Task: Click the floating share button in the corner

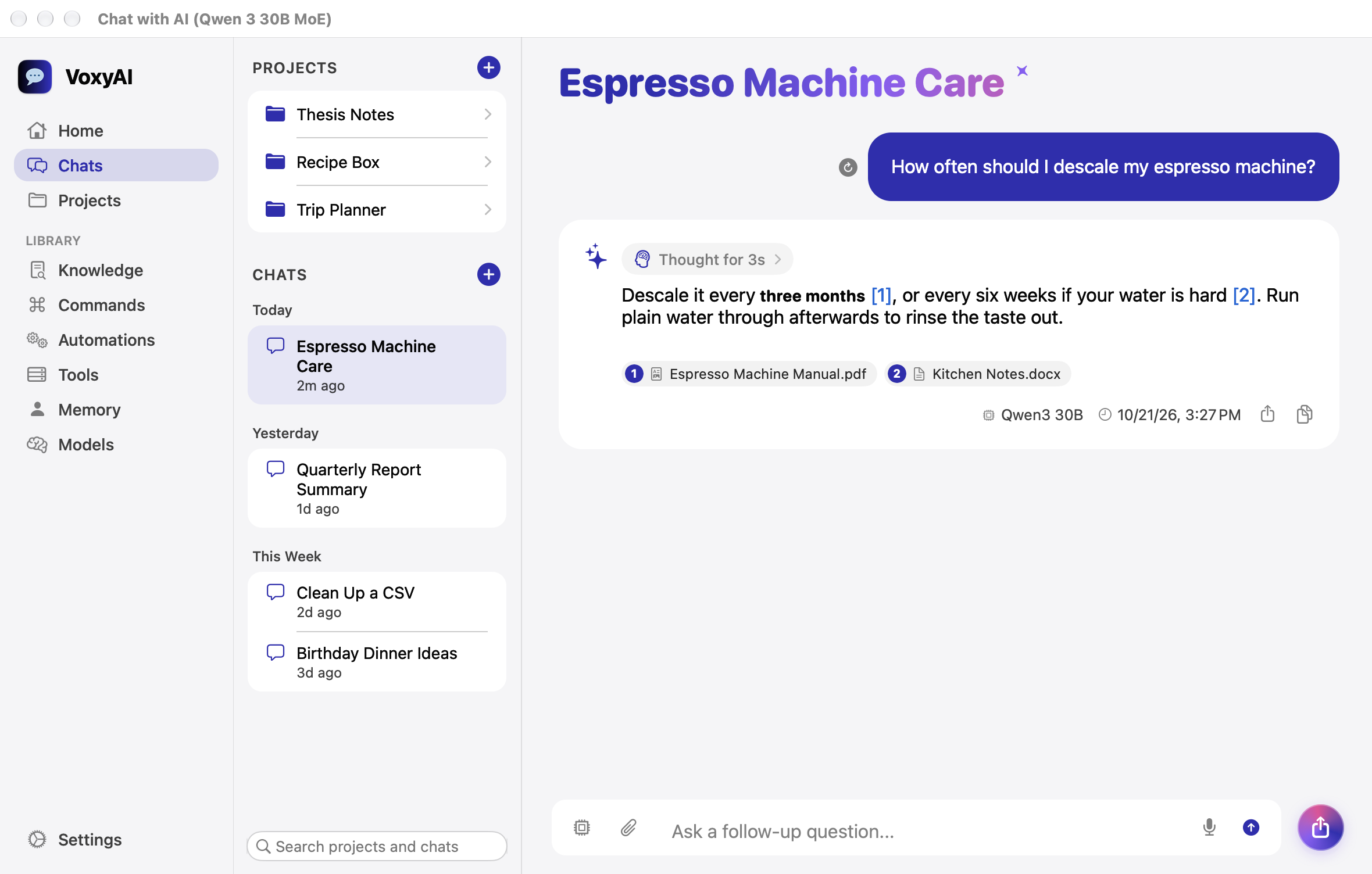Action: (1320, 828)
